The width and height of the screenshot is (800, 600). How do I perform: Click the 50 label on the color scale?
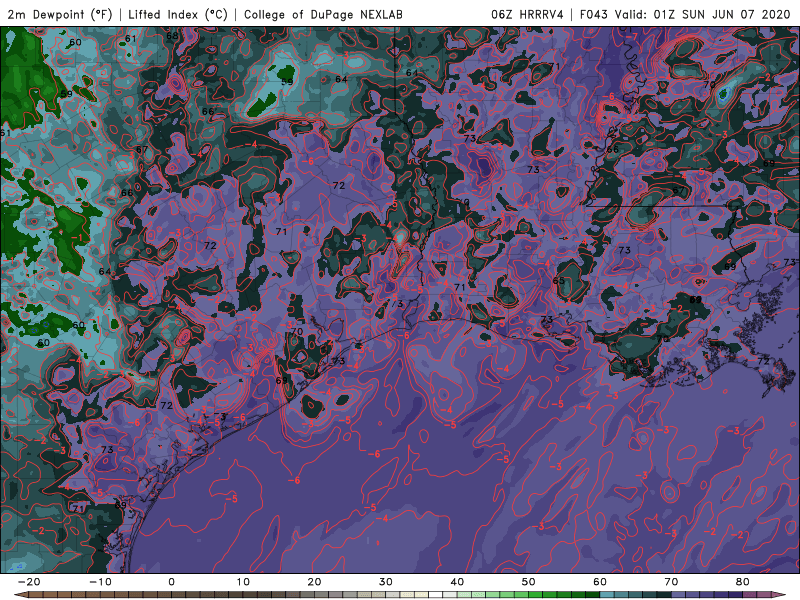(529, 582)
